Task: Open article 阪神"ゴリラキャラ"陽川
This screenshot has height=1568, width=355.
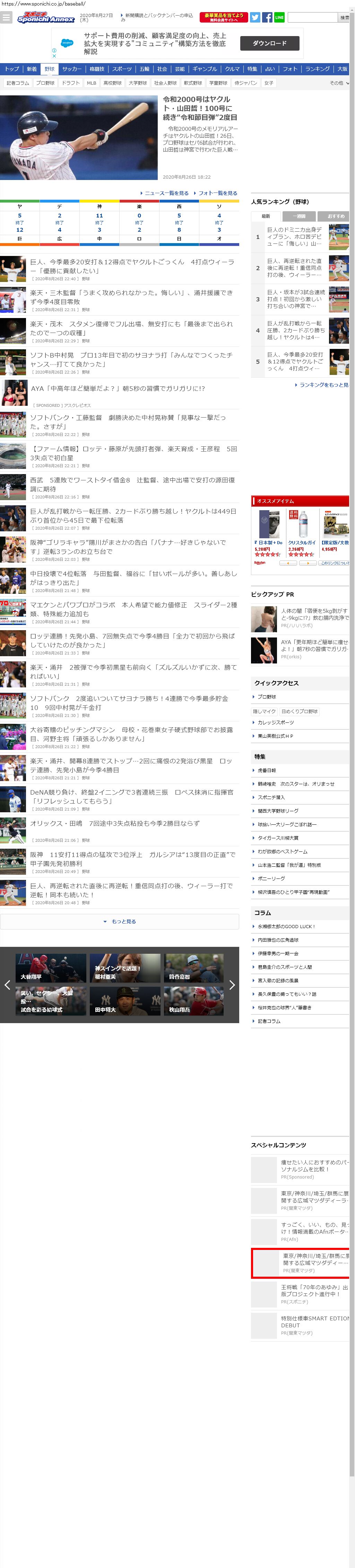Action: (x=128, y=547)
